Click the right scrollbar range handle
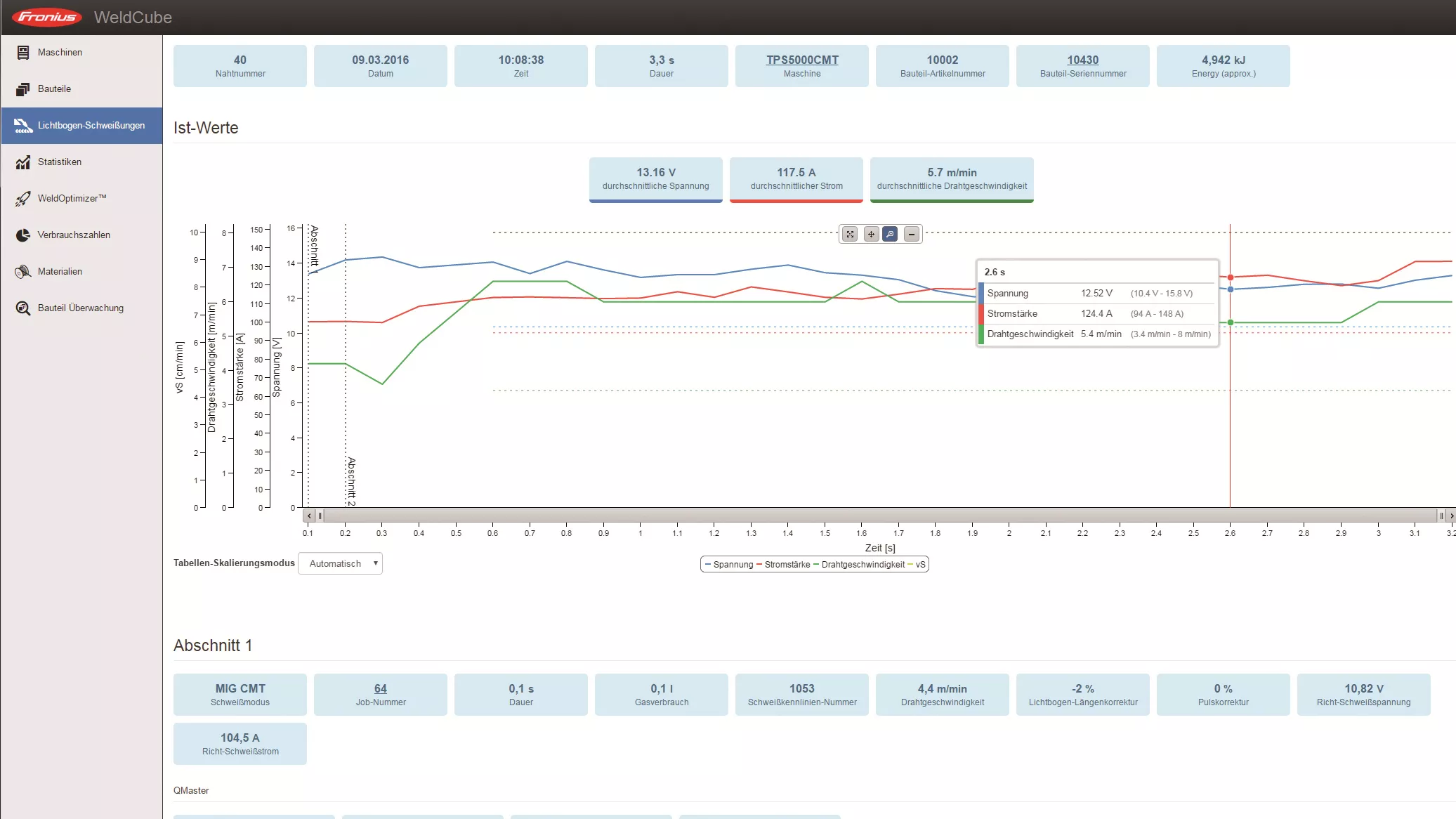Viewport: 1456px width, 819px height. point(1441,516)
